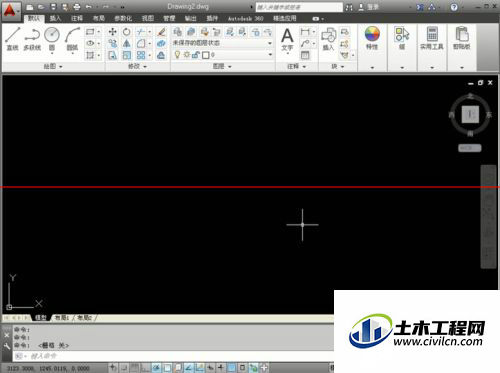Screen dimensions: 500x373
Task: Click the Rotate tool icon
Action: tap(127, 32)
